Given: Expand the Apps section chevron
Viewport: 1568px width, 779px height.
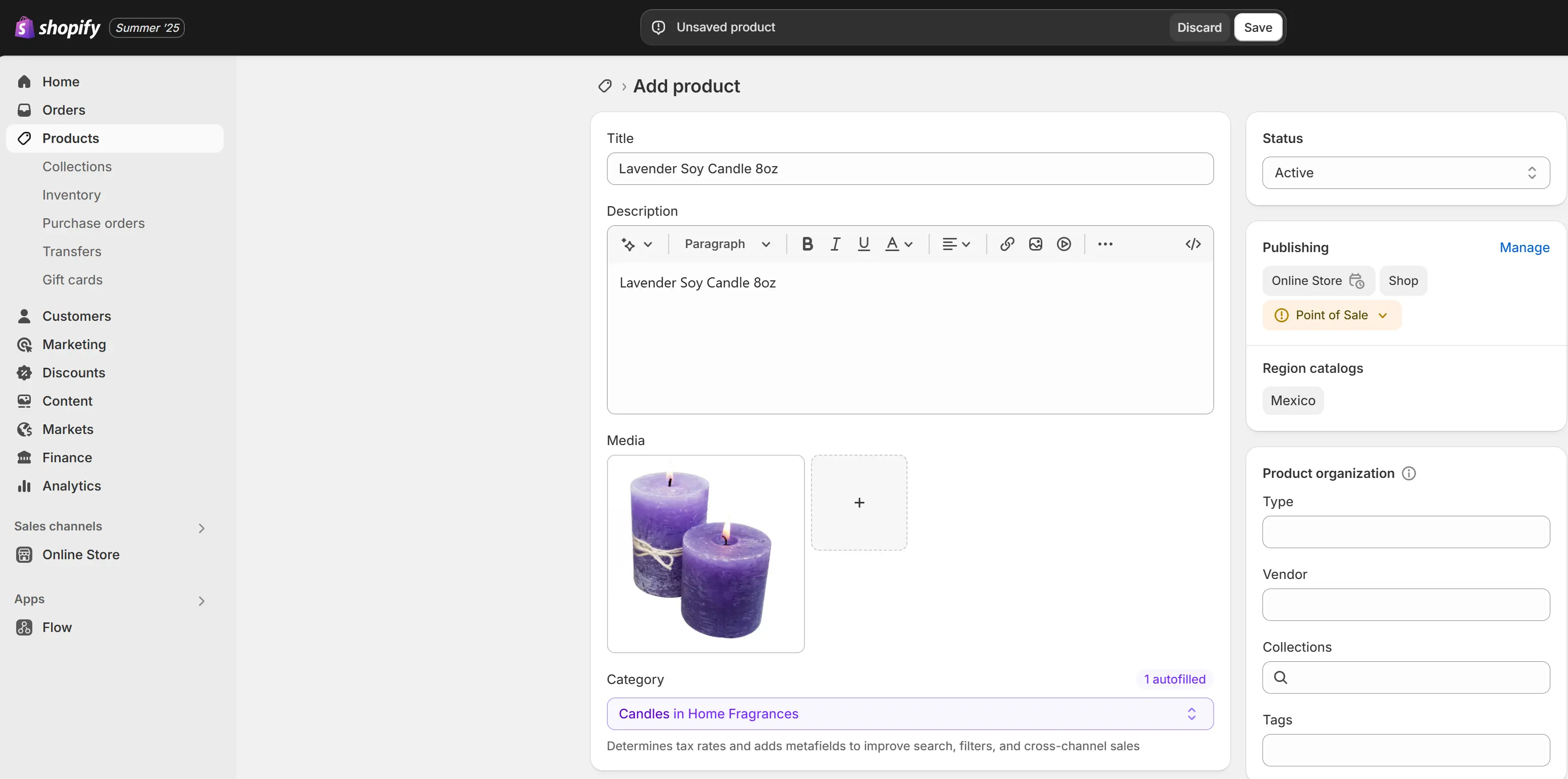Looking at the screenshot, I should [x=201, y=601].
